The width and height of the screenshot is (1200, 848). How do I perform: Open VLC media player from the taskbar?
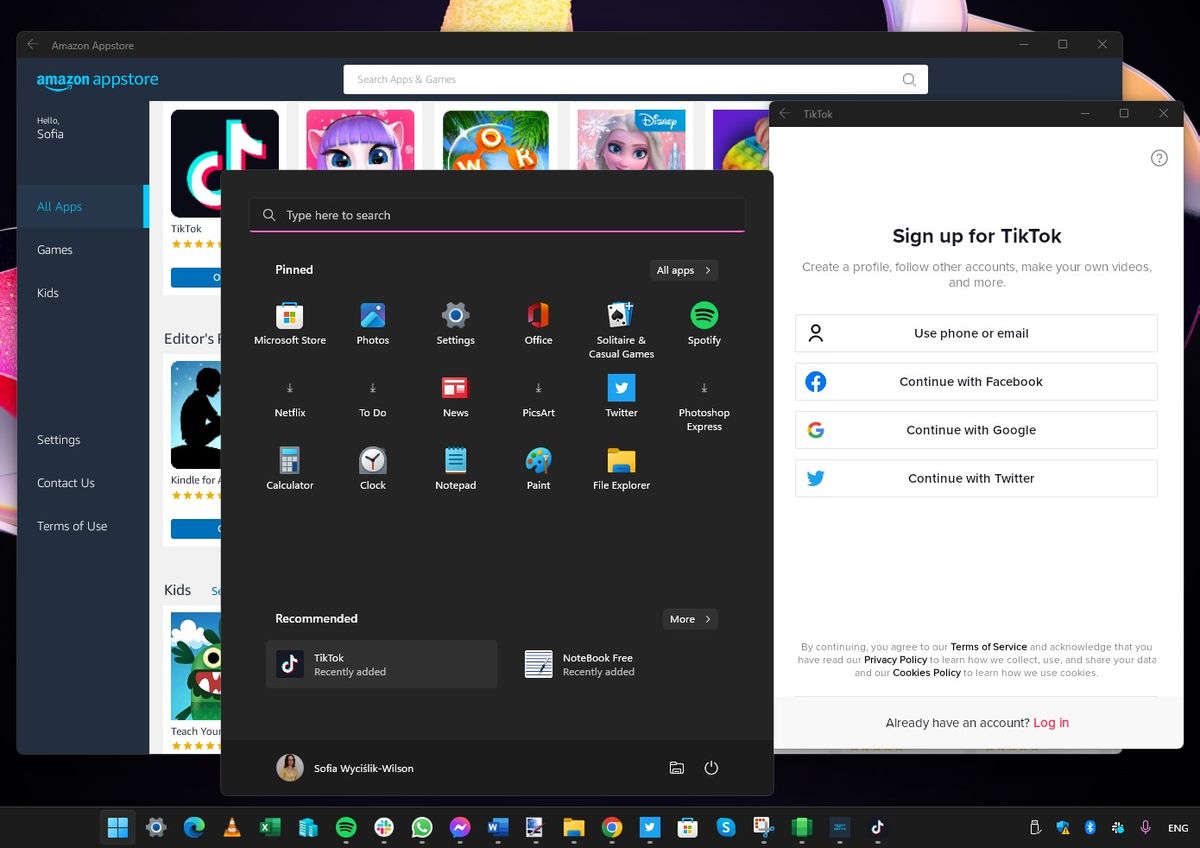[x=232, y=827]
